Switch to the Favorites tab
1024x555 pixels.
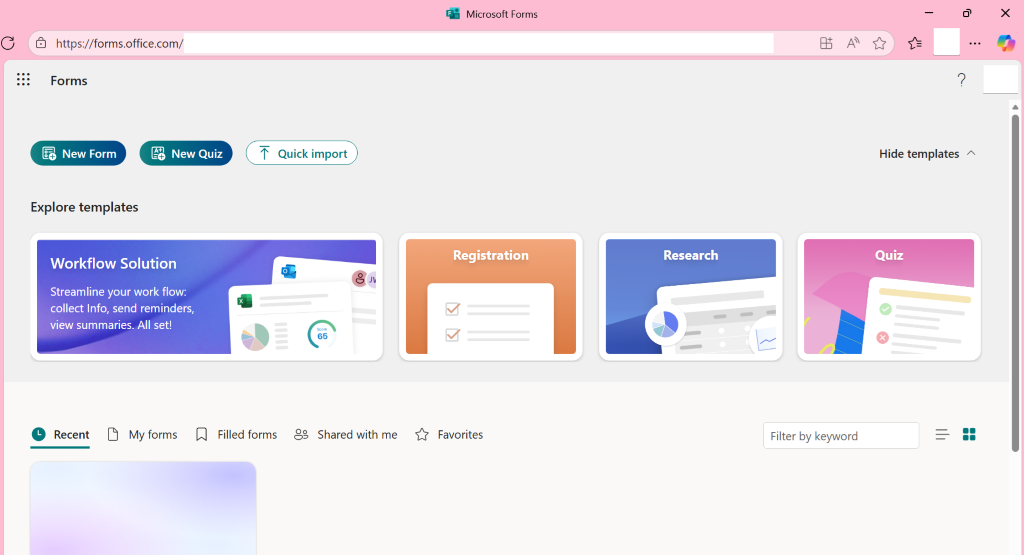pos(449,435)
